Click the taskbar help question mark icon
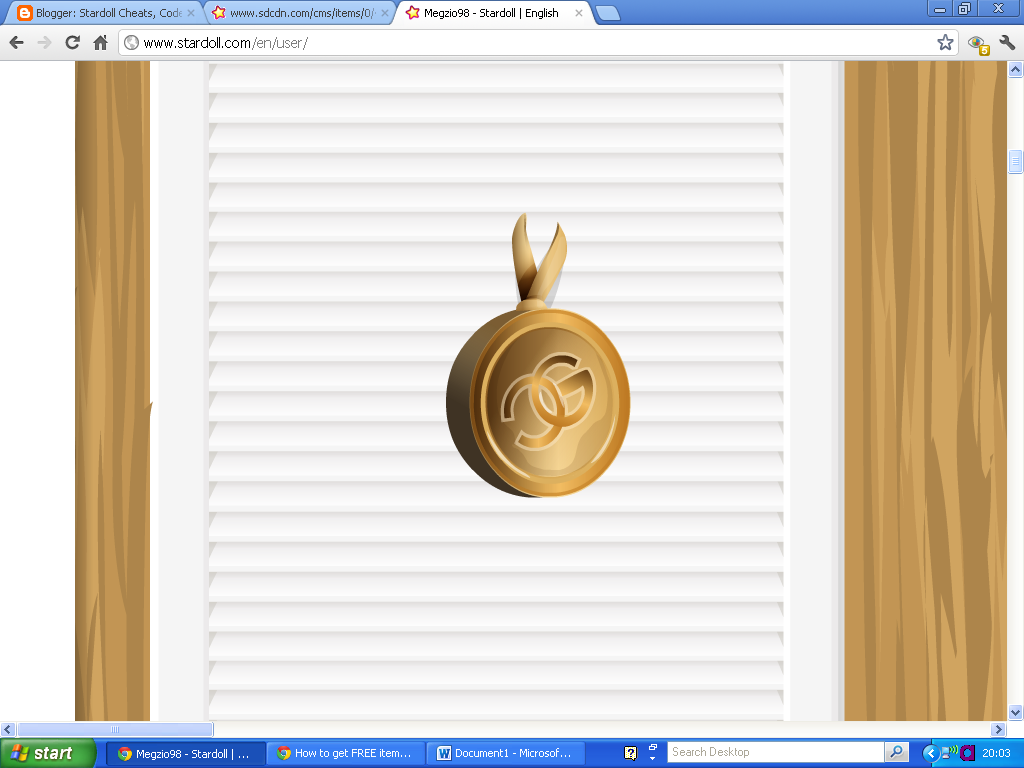1024x768 pixels. pos(630,753)
